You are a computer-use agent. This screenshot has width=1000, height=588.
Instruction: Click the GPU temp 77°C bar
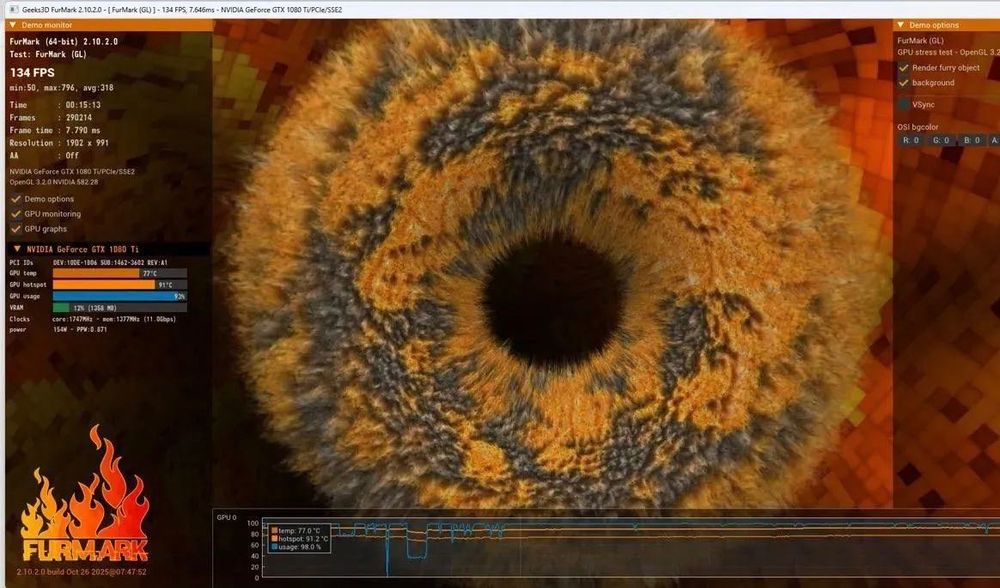click(x=120, y=273)
